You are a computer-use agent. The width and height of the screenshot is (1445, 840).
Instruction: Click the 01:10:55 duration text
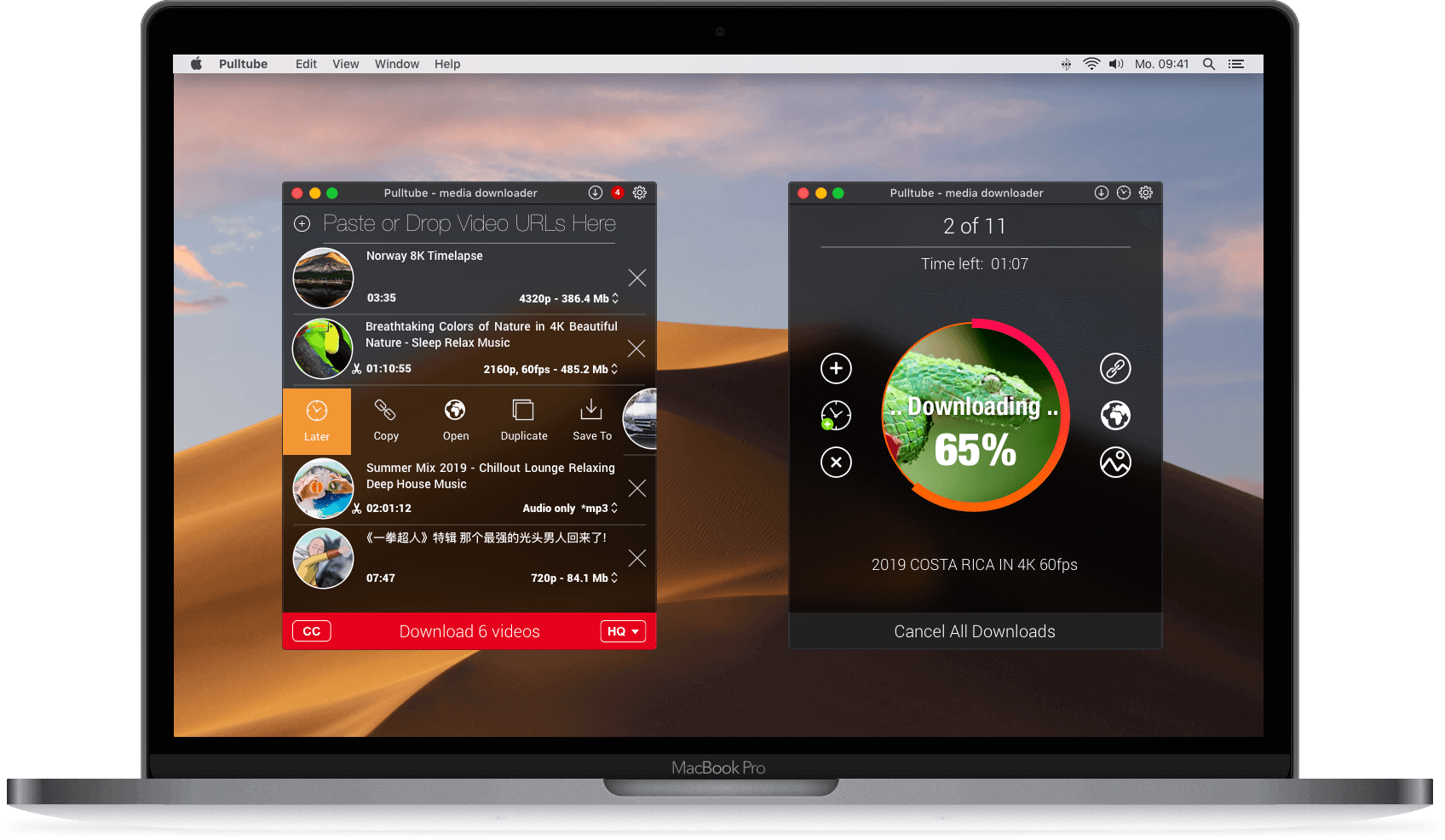coord(389,369)
